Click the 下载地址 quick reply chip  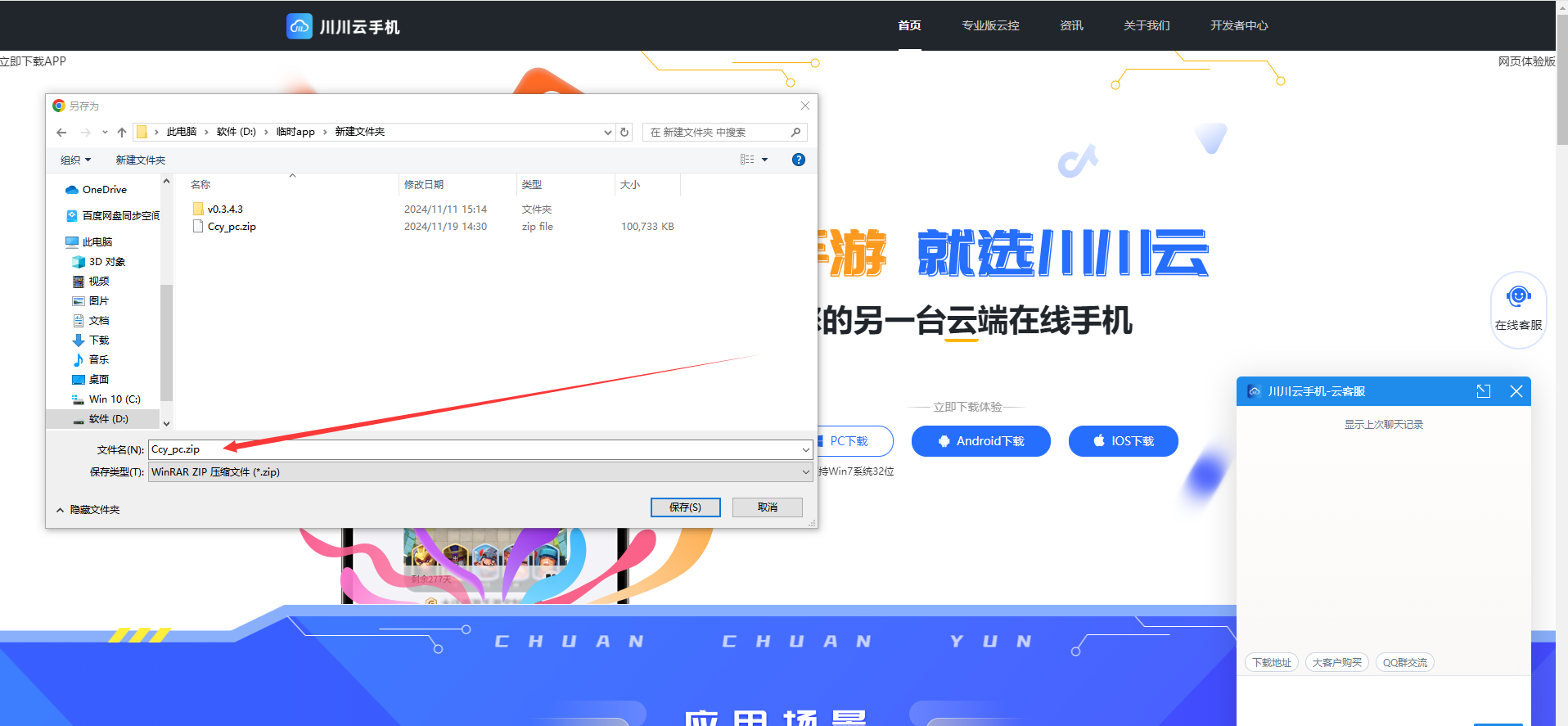[x=1272, y=662]
